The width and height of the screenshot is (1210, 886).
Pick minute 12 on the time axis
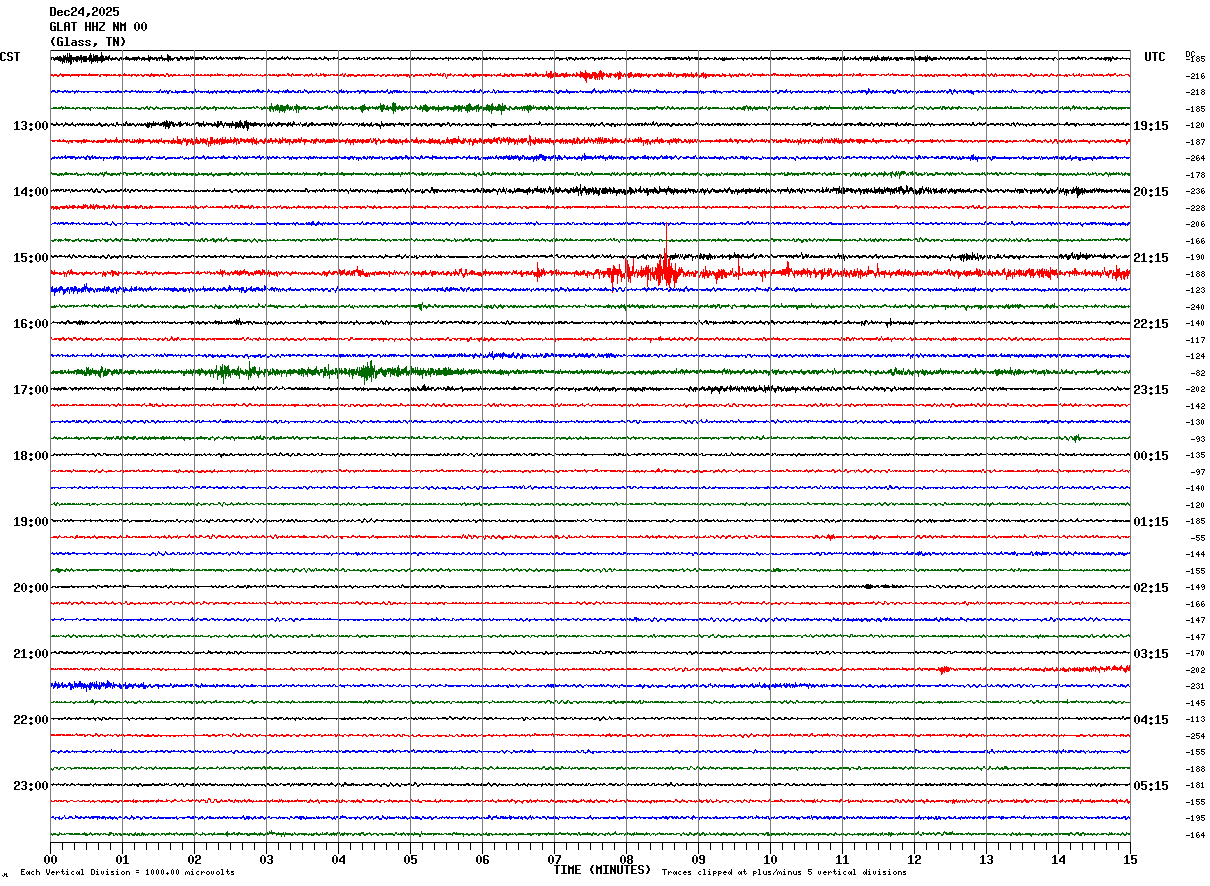[x=914, y=859]
